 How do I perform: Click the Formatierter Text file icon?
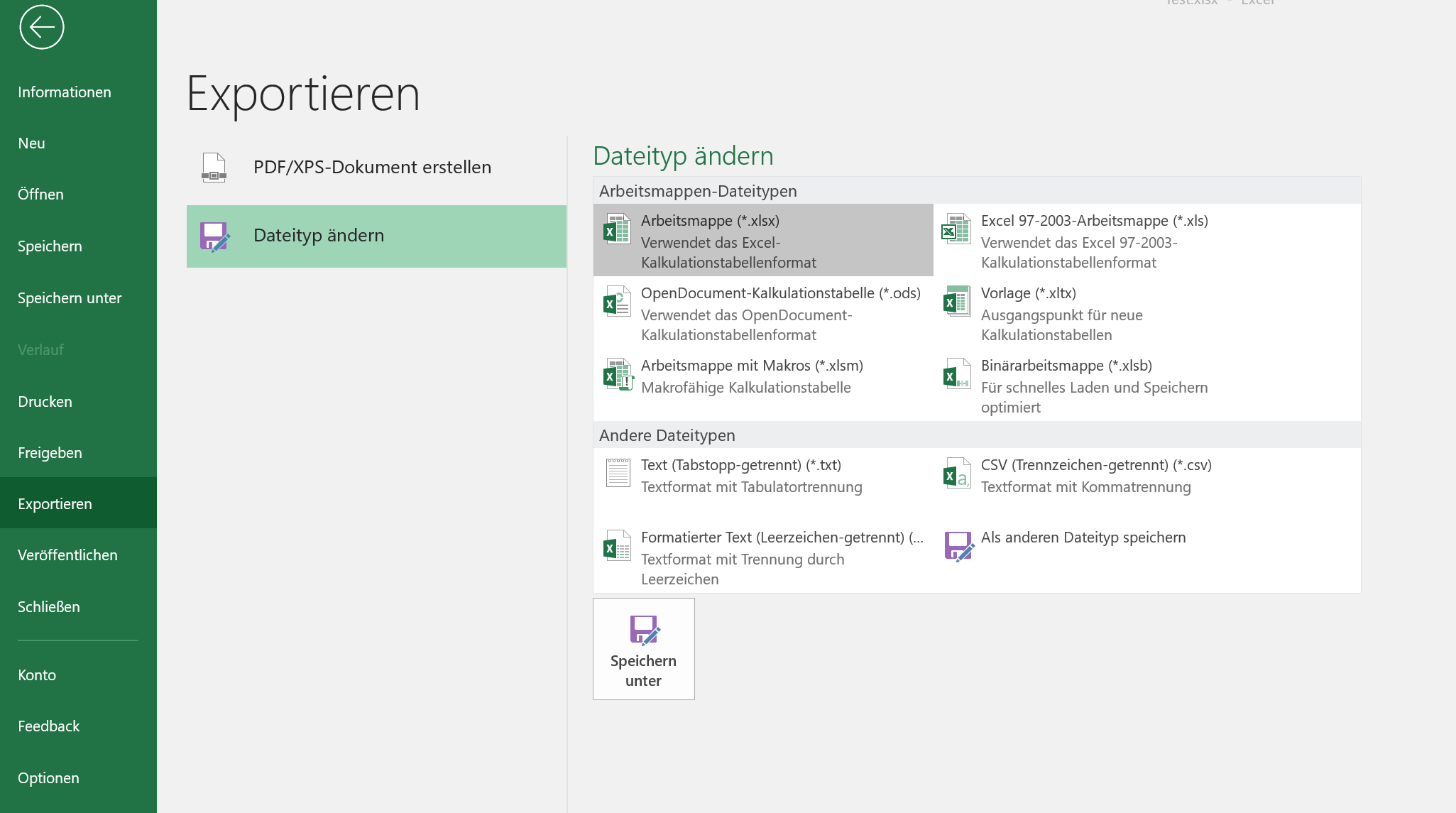click(617, 545)
